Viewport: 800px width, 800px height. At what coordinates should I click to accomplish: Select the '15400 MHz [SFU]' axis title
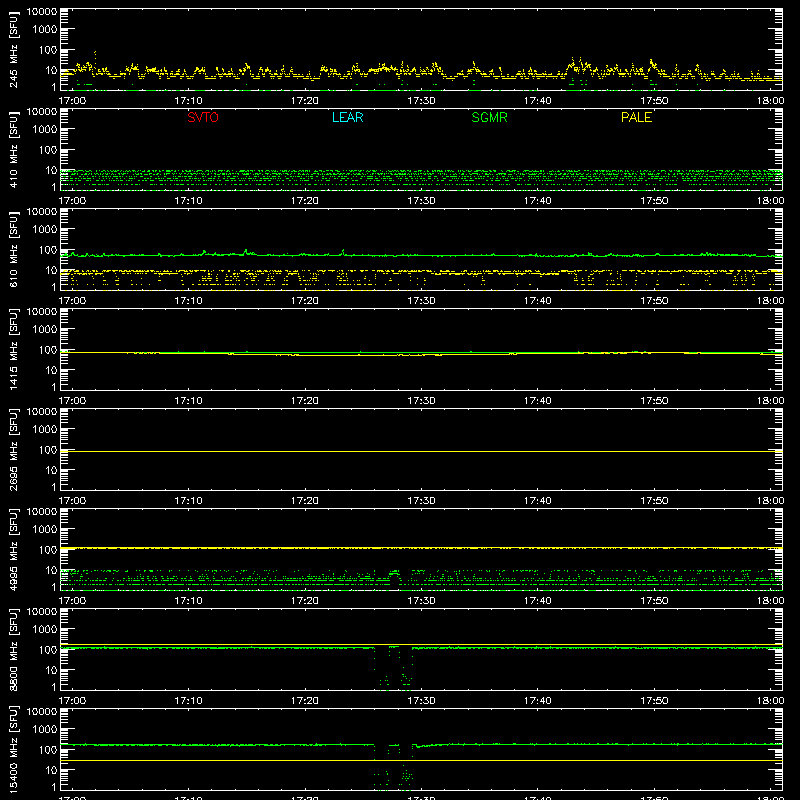click(x=13, y=749)
